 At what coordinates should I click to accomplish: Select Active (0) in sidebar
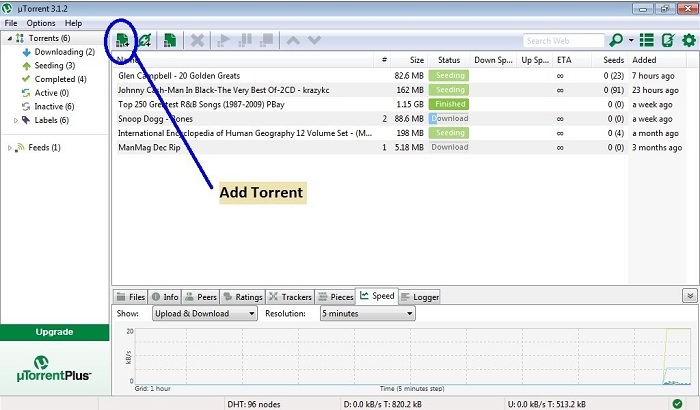[51, 93]
